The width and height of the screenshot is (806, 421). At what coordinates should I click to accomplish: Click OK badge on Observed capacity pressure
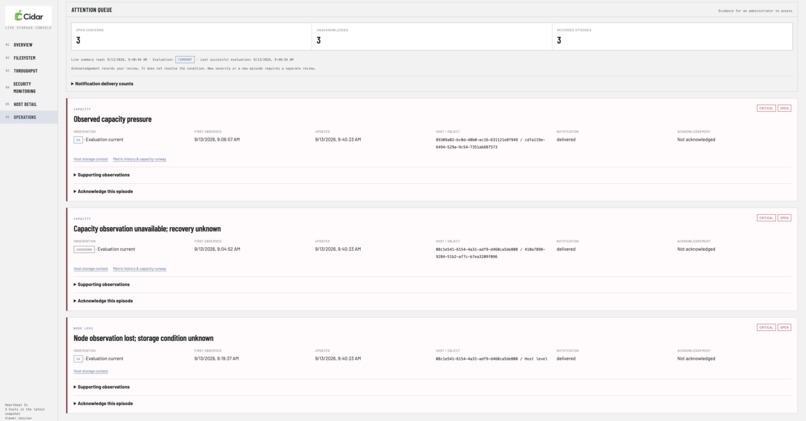click(78, 140)
